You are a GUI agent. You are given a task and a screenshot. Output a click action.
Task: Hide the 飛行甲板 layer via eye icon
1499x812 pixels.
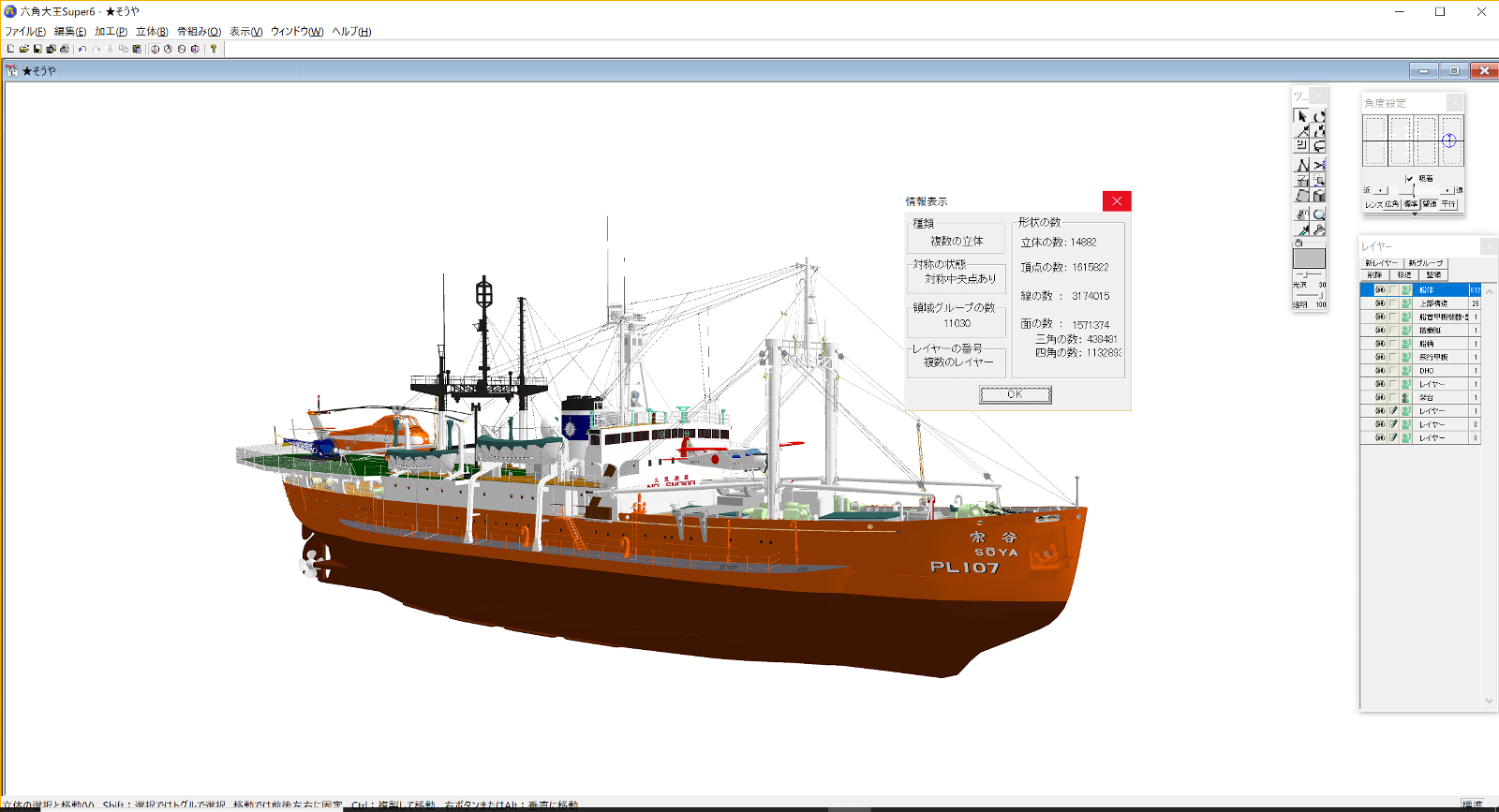1380,357
